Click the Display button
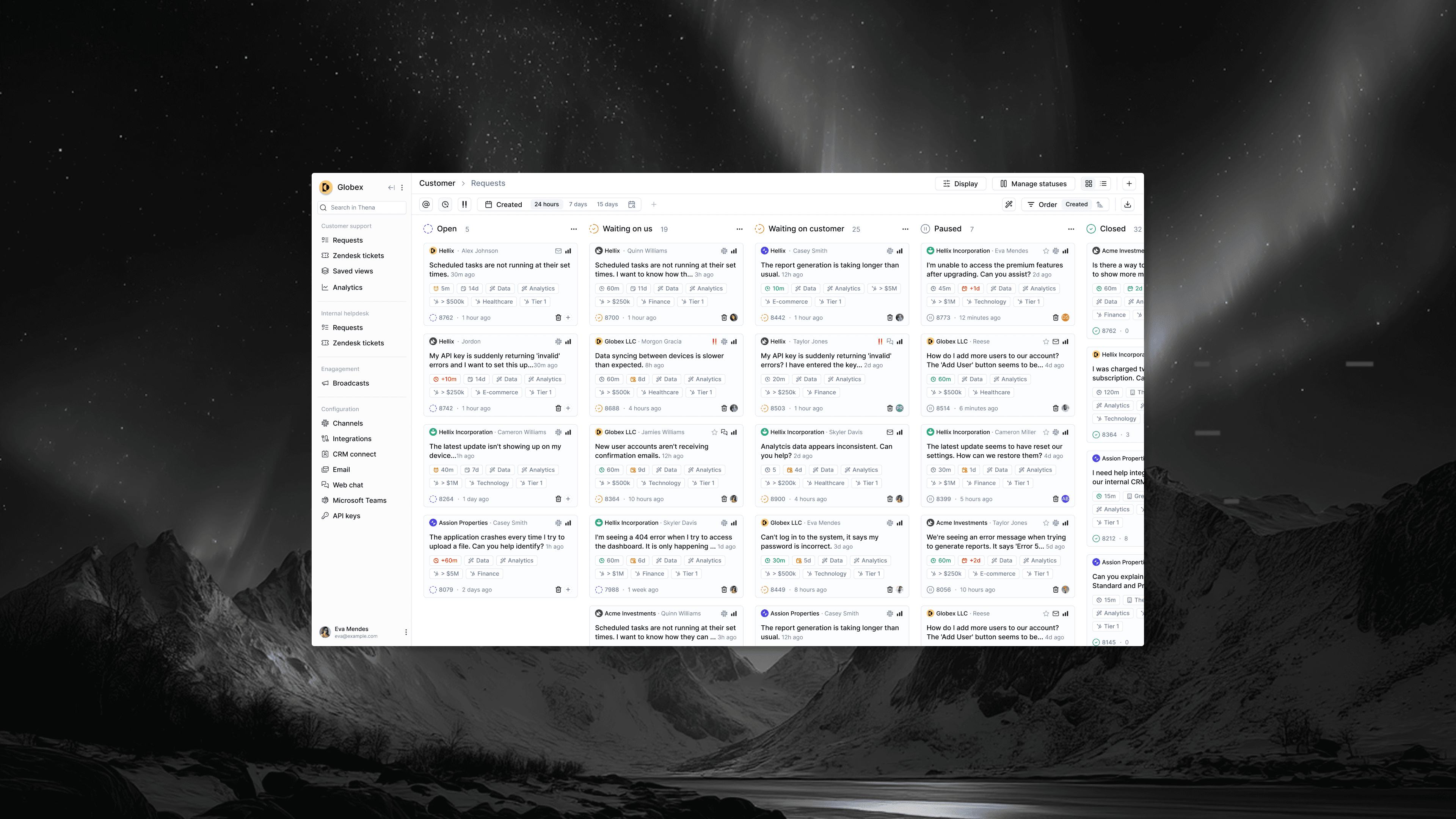 point(960,184)
